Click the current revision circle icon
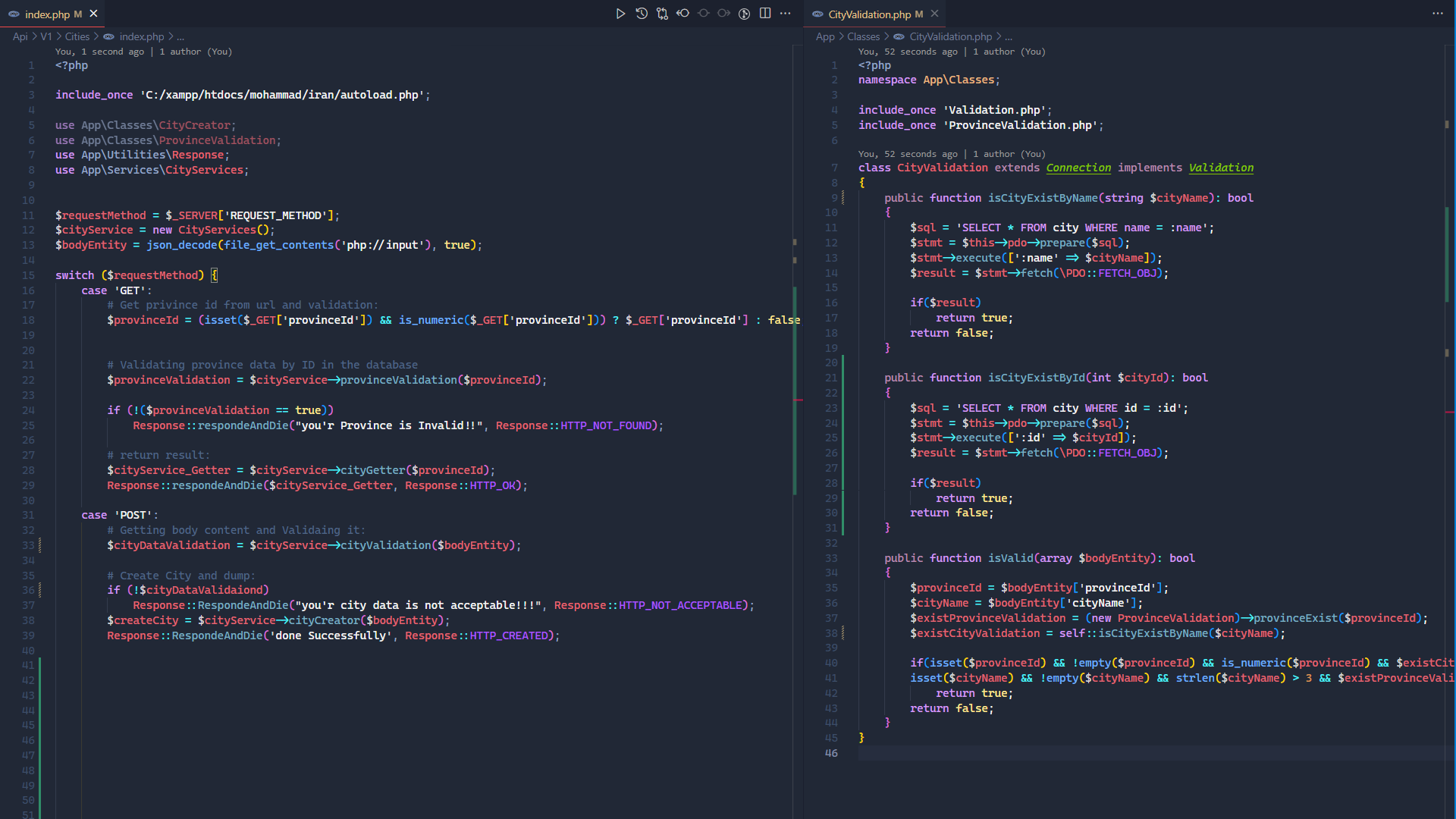The image size is (1456, 819). tap(703, 14)
